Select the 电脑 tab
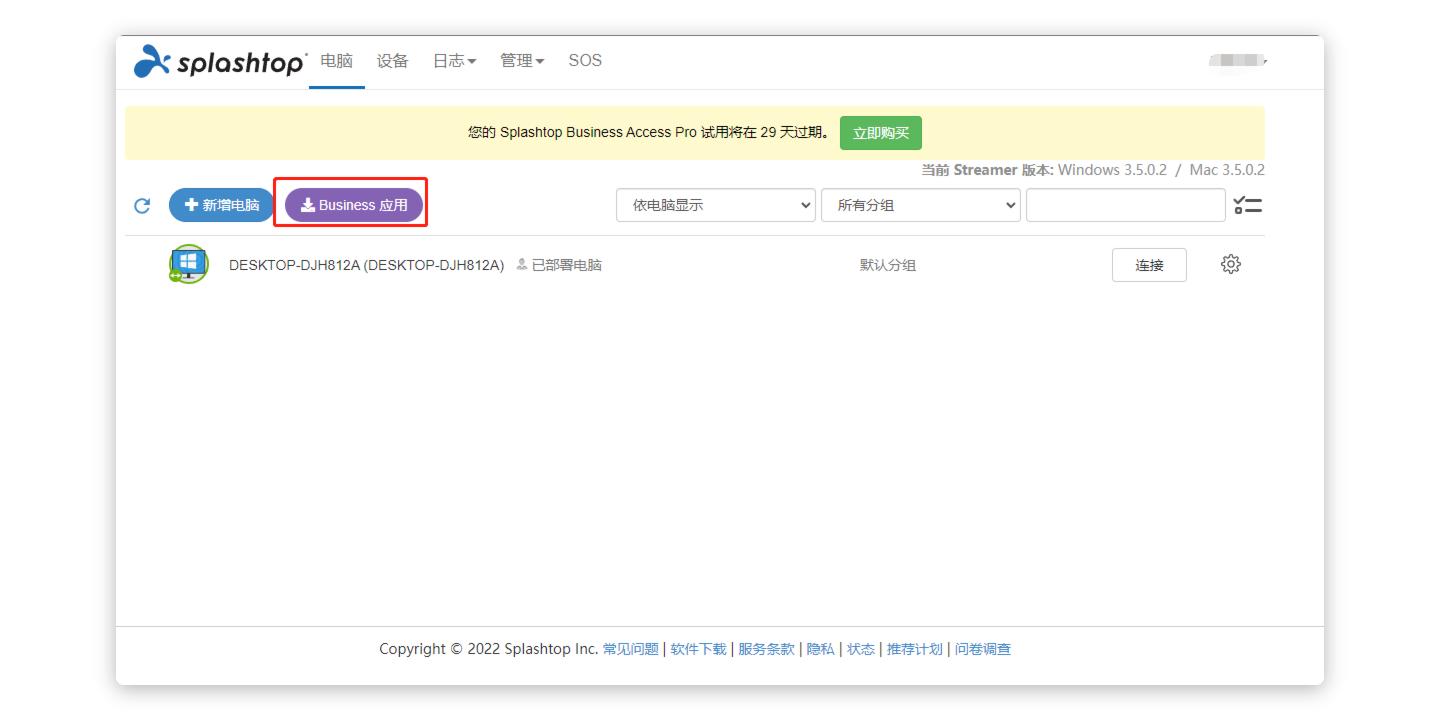1440x720 pixels. point(337,60)
